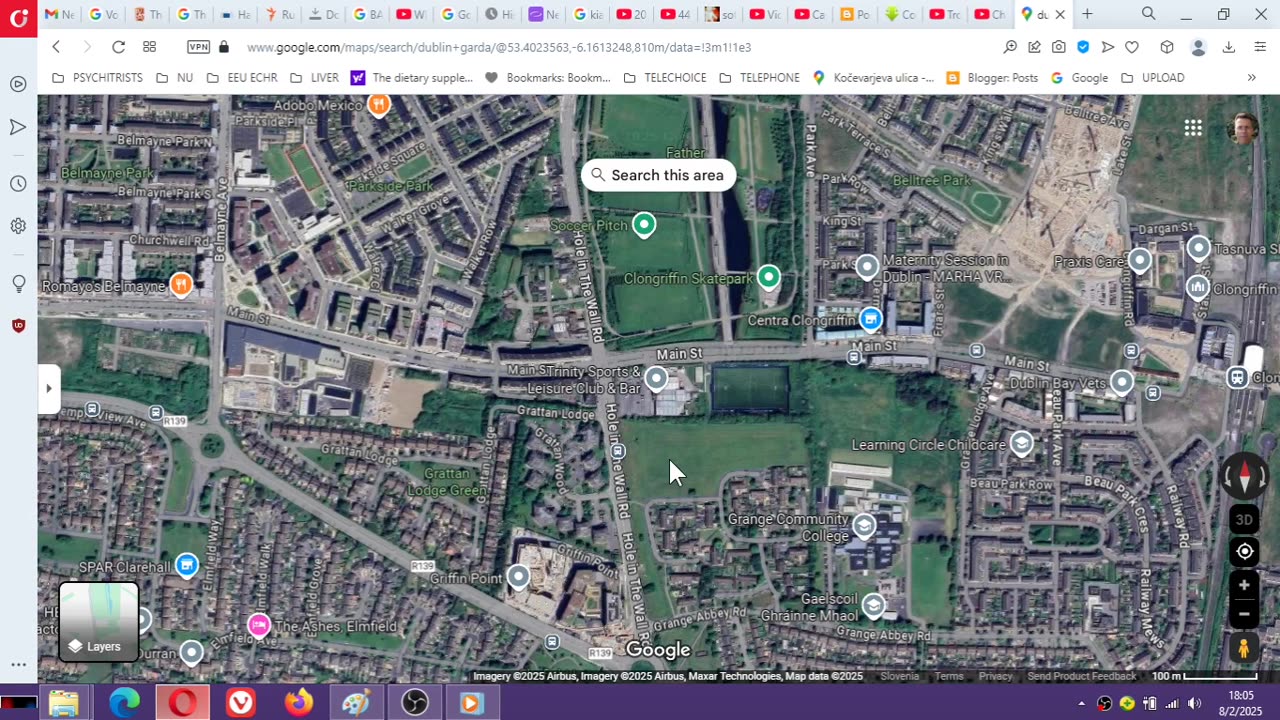Toggle the Opera VPN badge
Image resolution: width=1280 pixels, height=720 pixels.
199,47
